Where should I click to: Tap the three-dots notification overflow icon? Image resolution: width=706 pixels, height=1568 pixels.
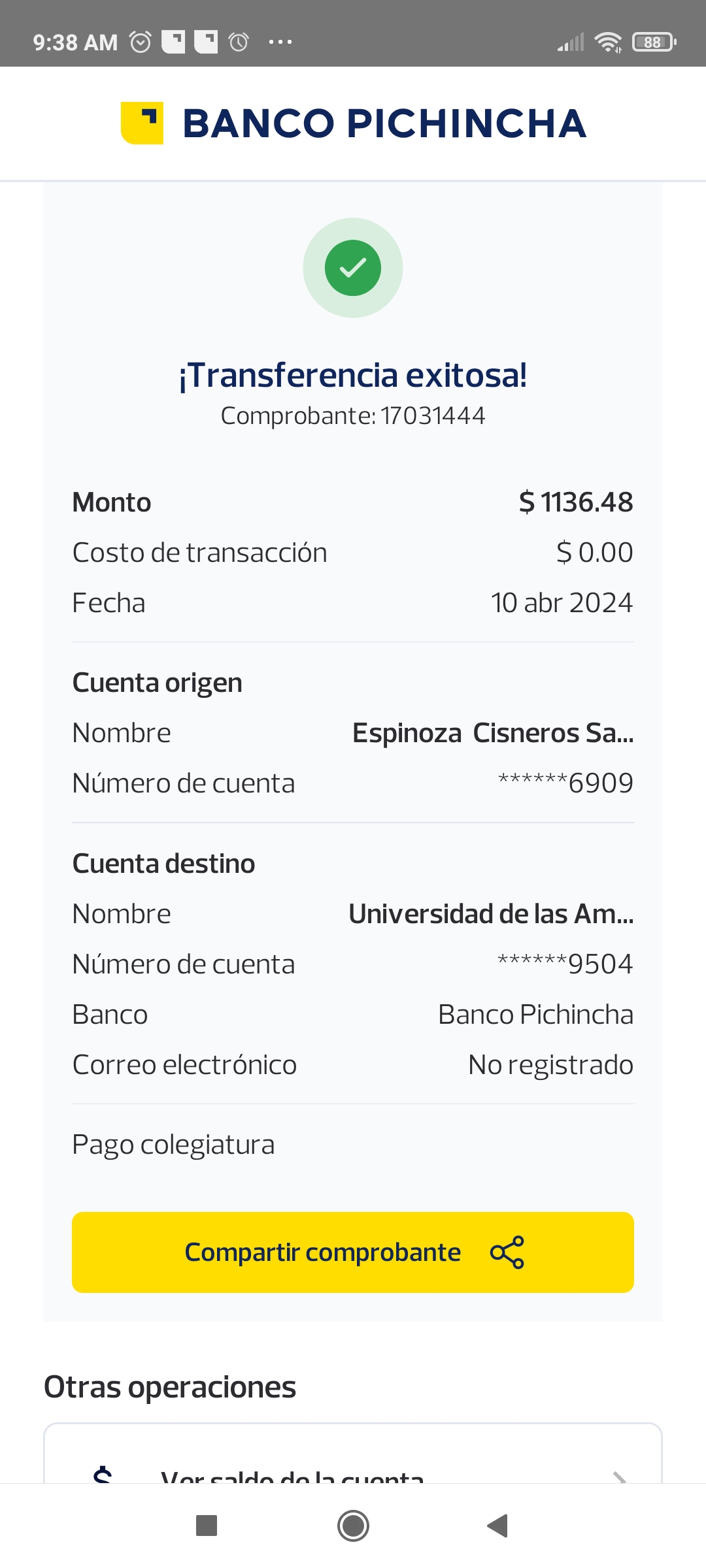tap(280, 42)
